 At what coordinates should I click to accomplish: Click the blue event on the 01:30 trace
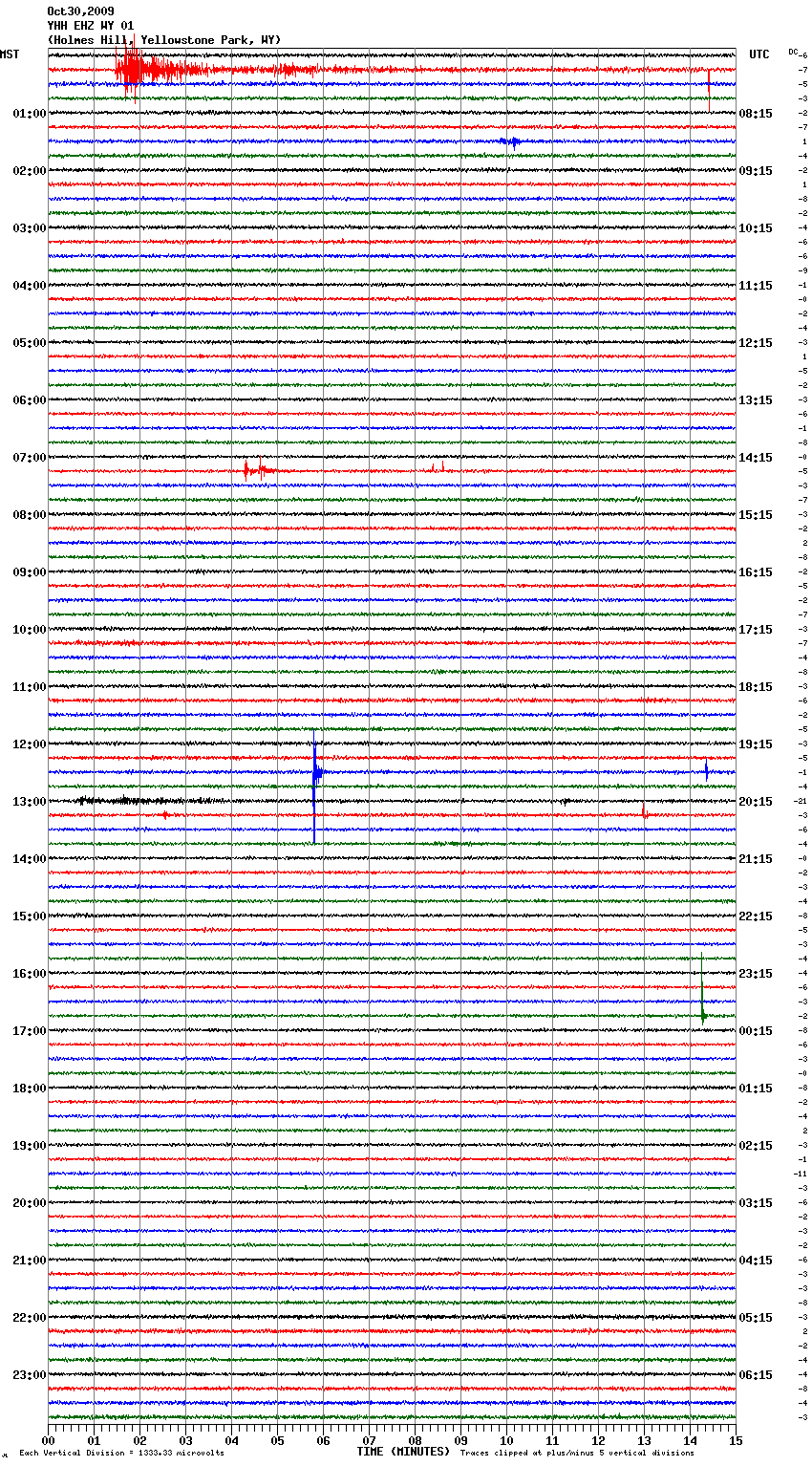point(511,141)
